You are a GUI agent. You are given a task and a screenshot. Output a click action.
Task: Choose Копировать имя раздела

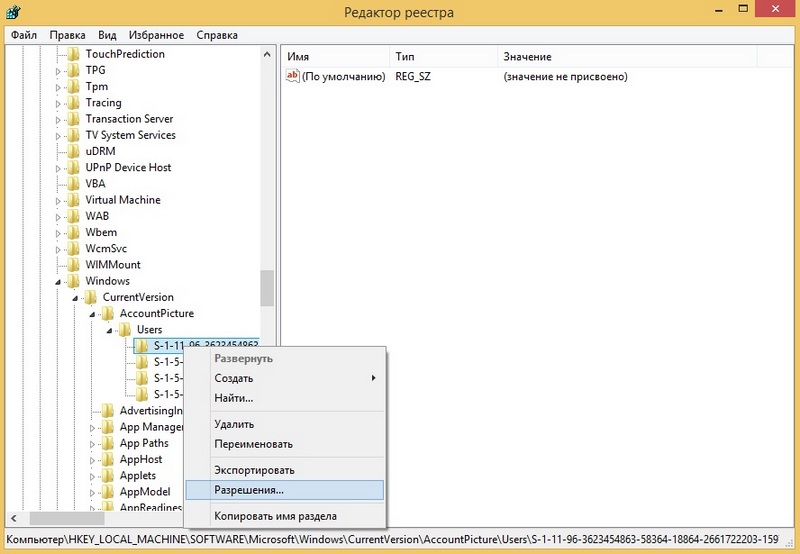tap(285, 516)
